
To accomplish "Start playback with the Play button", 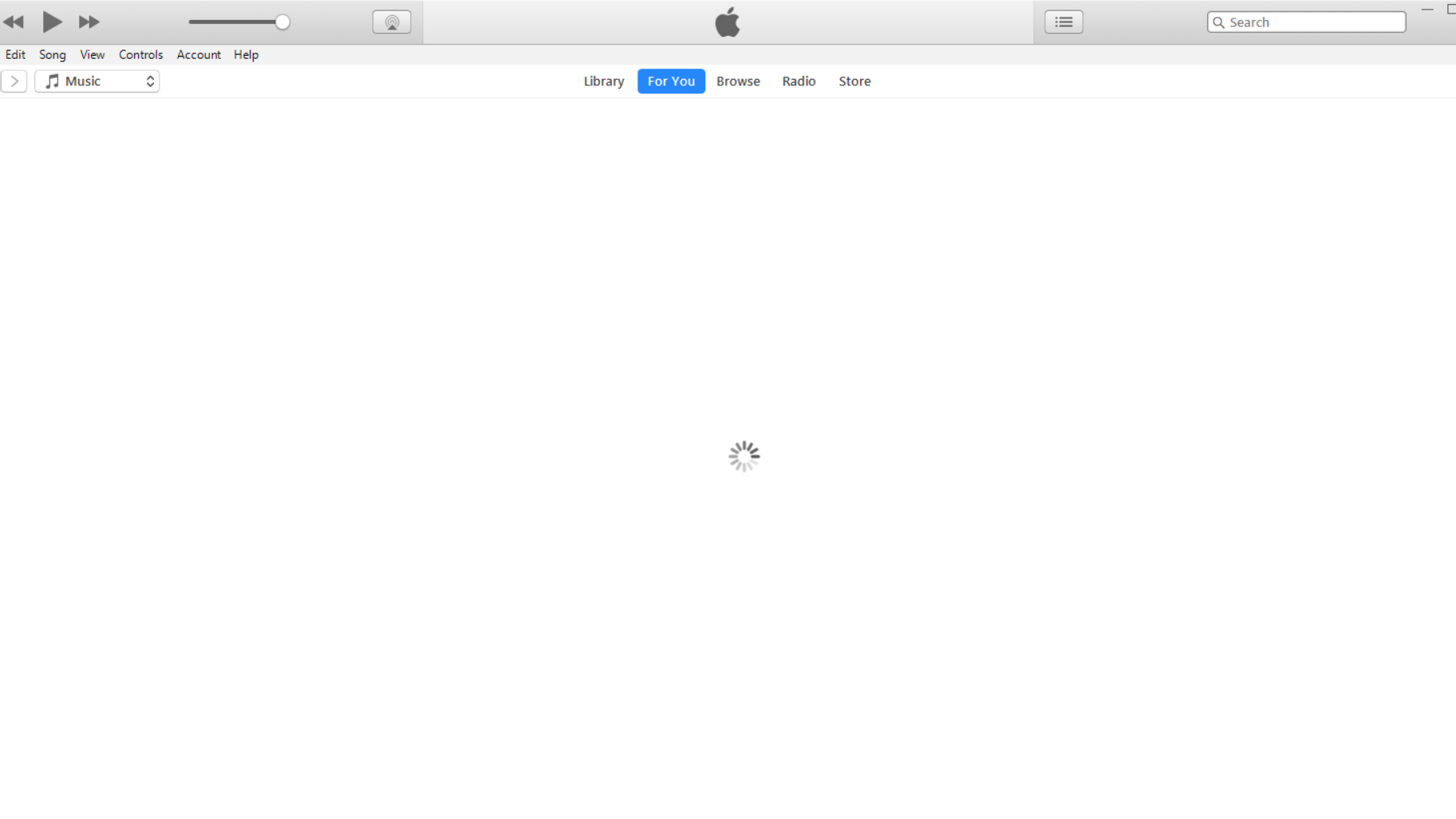I will (52, 22).
